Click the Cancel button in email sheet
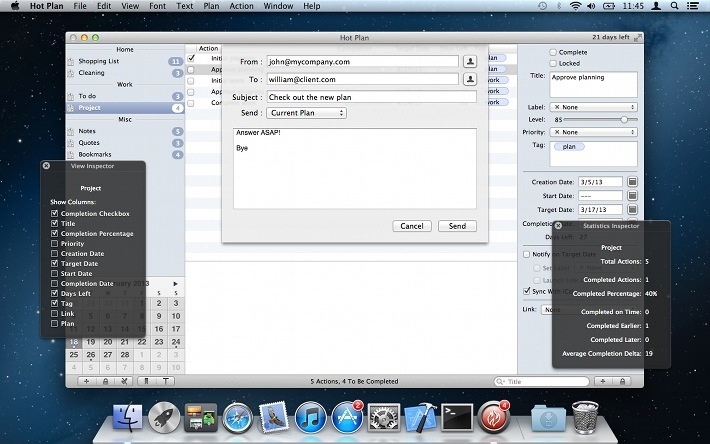The image size is (710, 444). [412, 226]
